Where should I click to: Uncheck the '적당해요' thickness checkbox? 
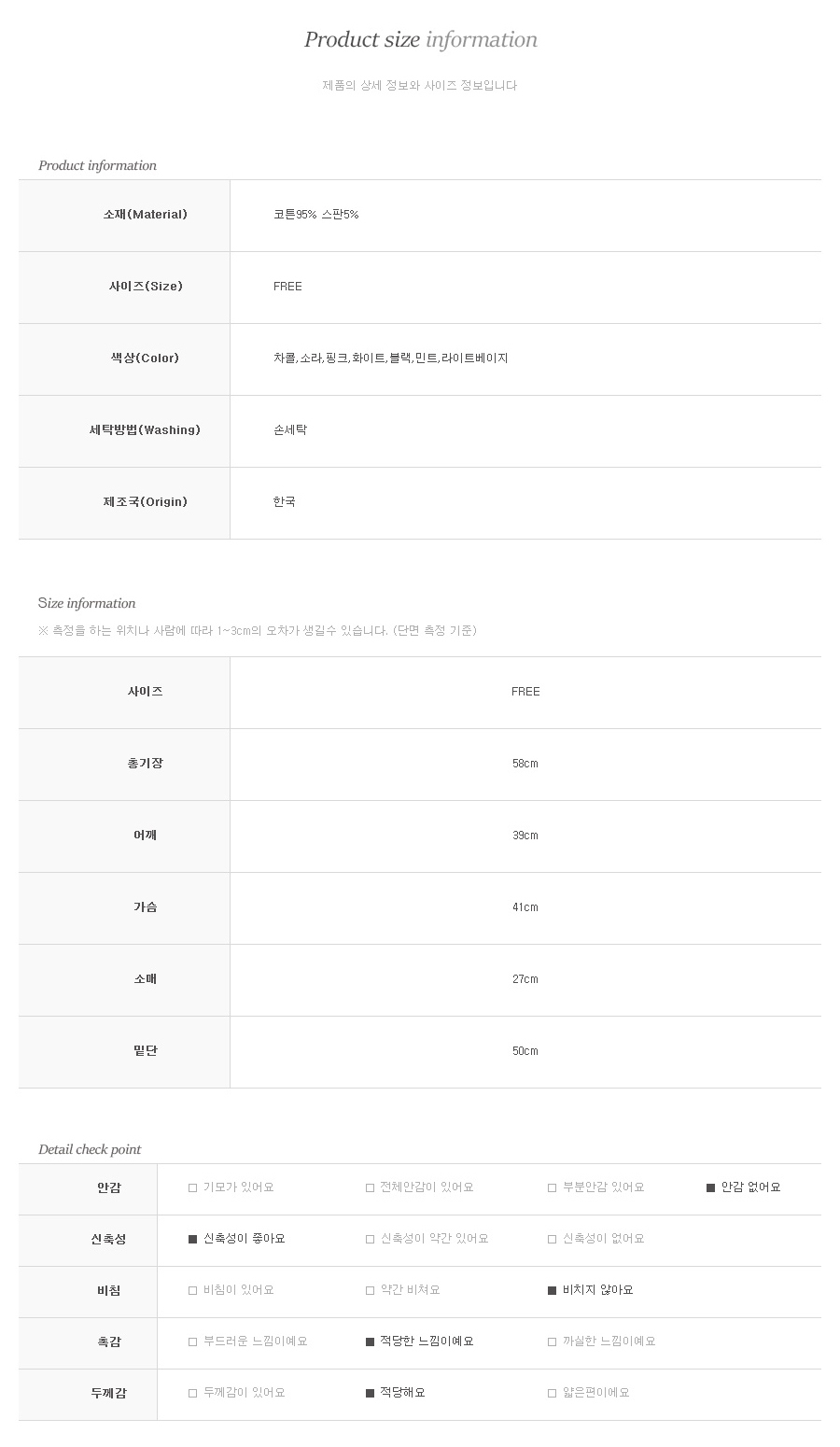(371, 1394)
